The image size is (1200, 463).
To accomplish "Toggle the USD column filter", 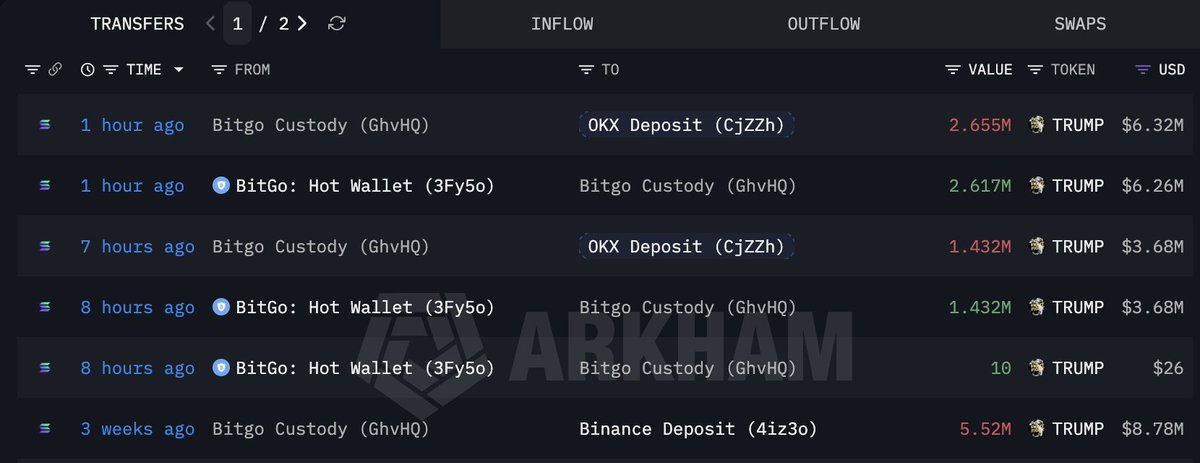I will [x=1143, y=70].
